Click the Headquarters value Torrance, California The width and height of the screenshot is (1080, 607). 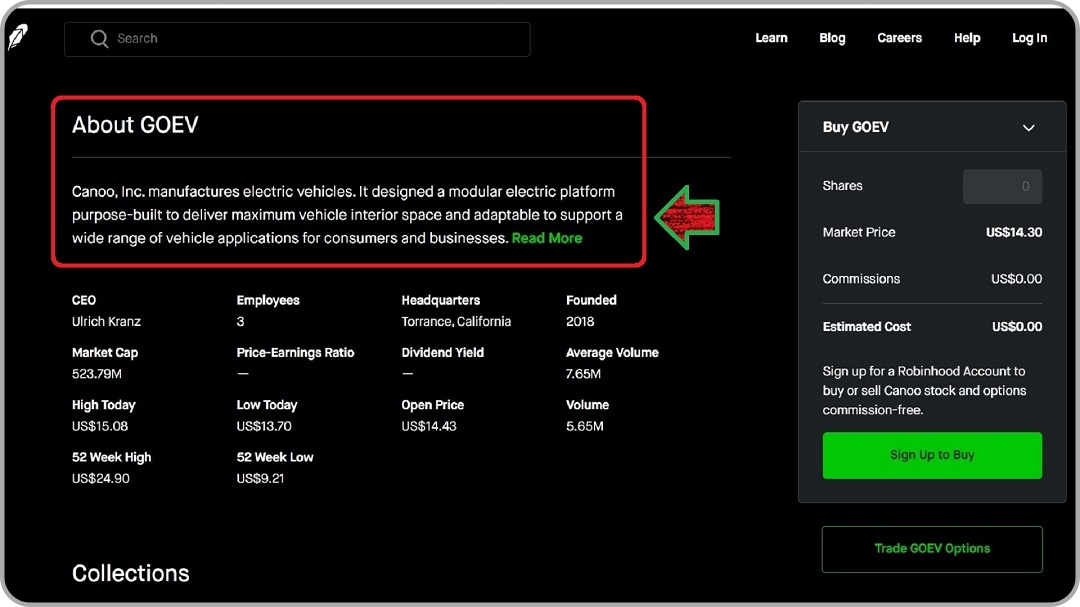click(456, 322)
